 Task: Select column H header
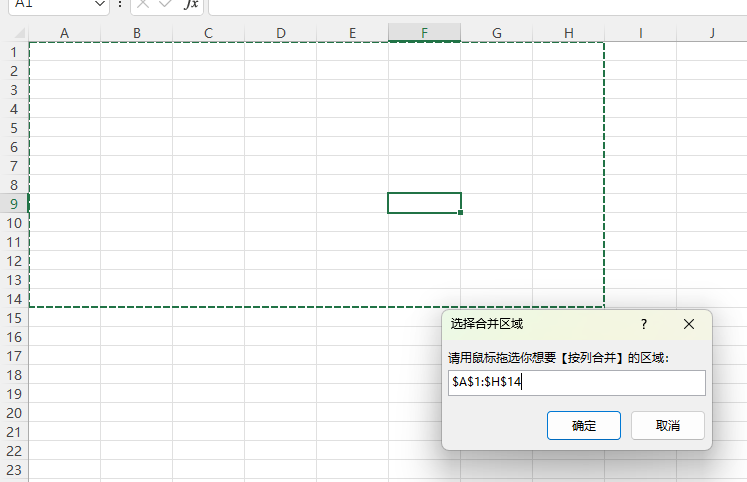click(x=568, y=33)
